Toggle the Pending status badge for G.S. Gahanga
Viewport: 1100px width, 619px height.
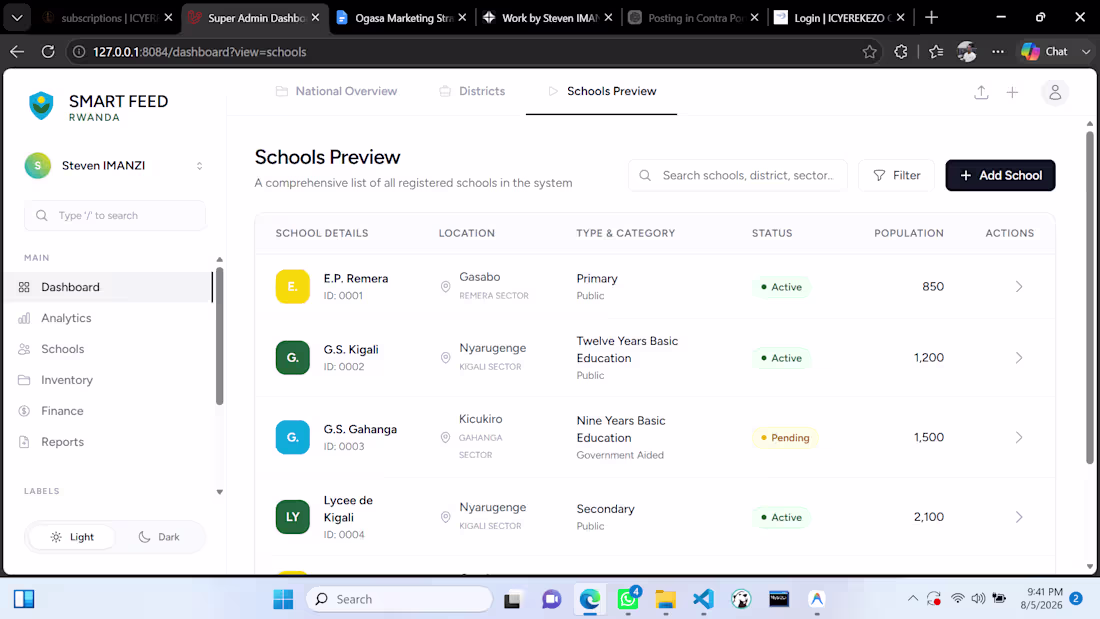coord(784,437)
